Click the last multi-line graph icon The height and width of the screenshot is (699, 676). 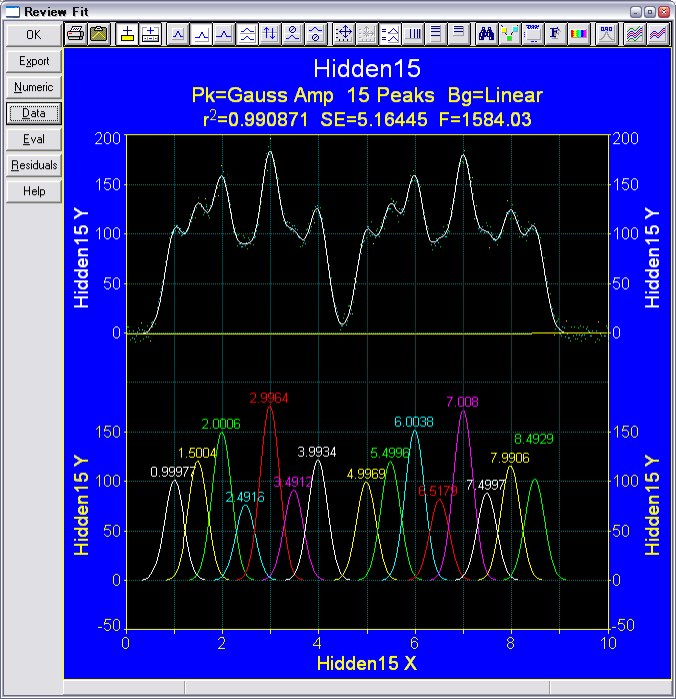pyautogui.click(x=657, y=34)
